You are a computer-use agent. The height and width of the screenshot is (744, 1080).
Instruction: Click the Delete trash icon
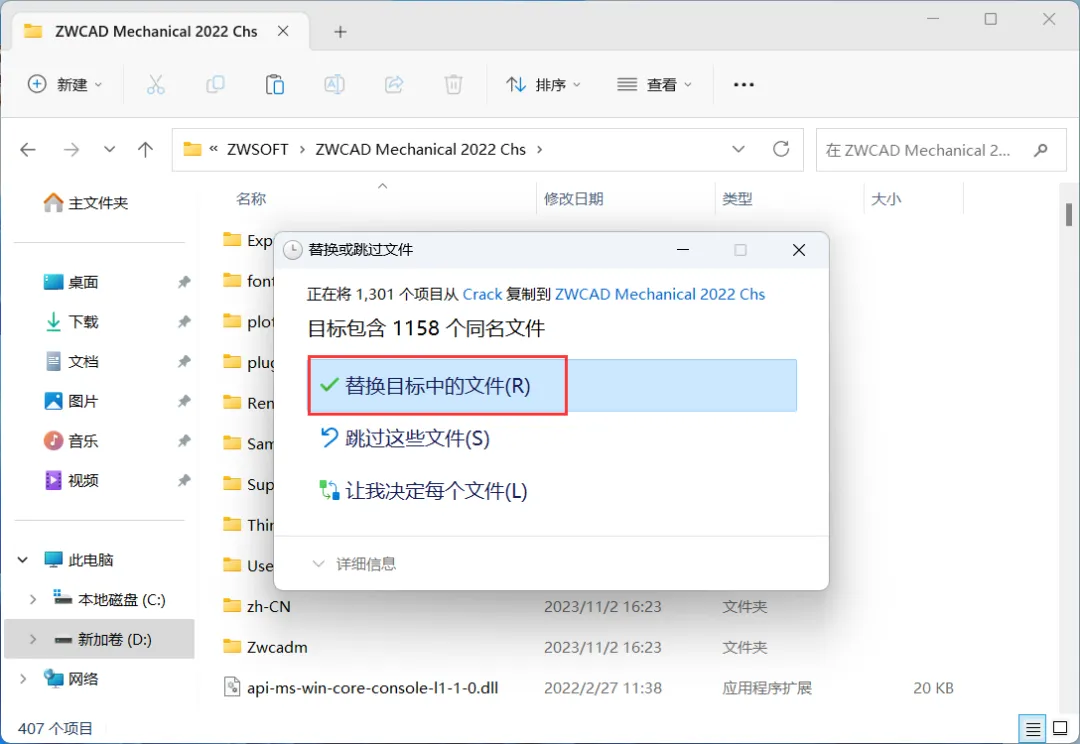click(x=453, y=85)
